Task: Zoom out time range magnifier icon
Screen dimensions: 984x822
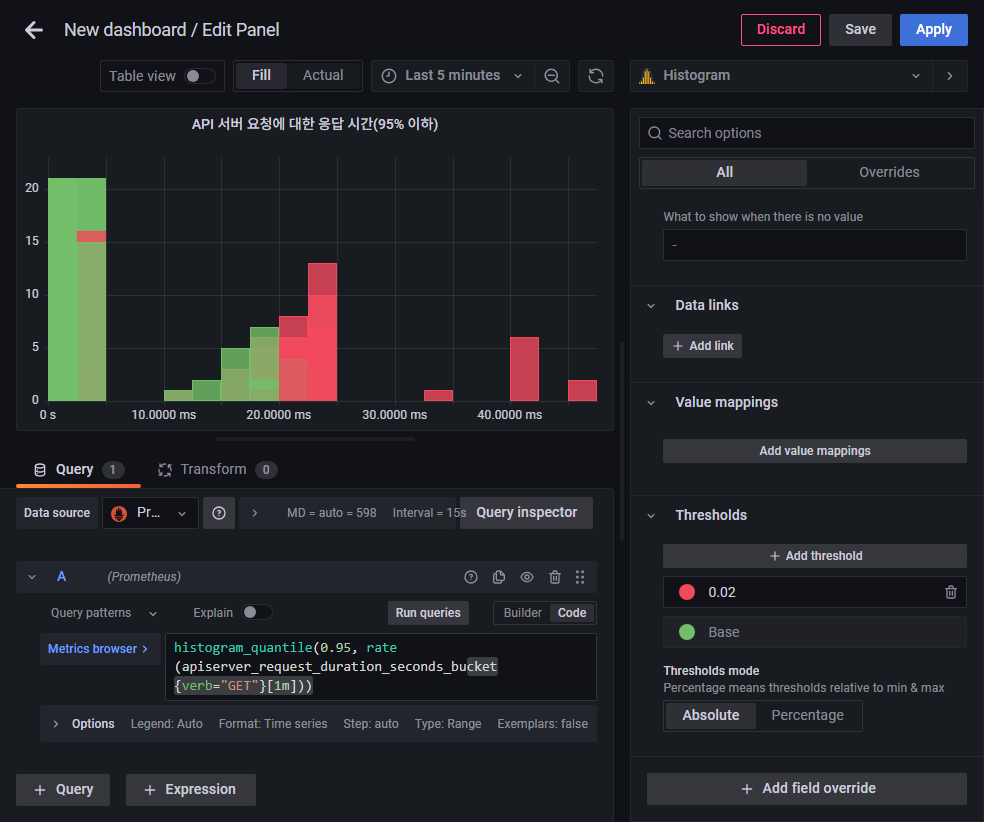Action: (x=552, y=76)
